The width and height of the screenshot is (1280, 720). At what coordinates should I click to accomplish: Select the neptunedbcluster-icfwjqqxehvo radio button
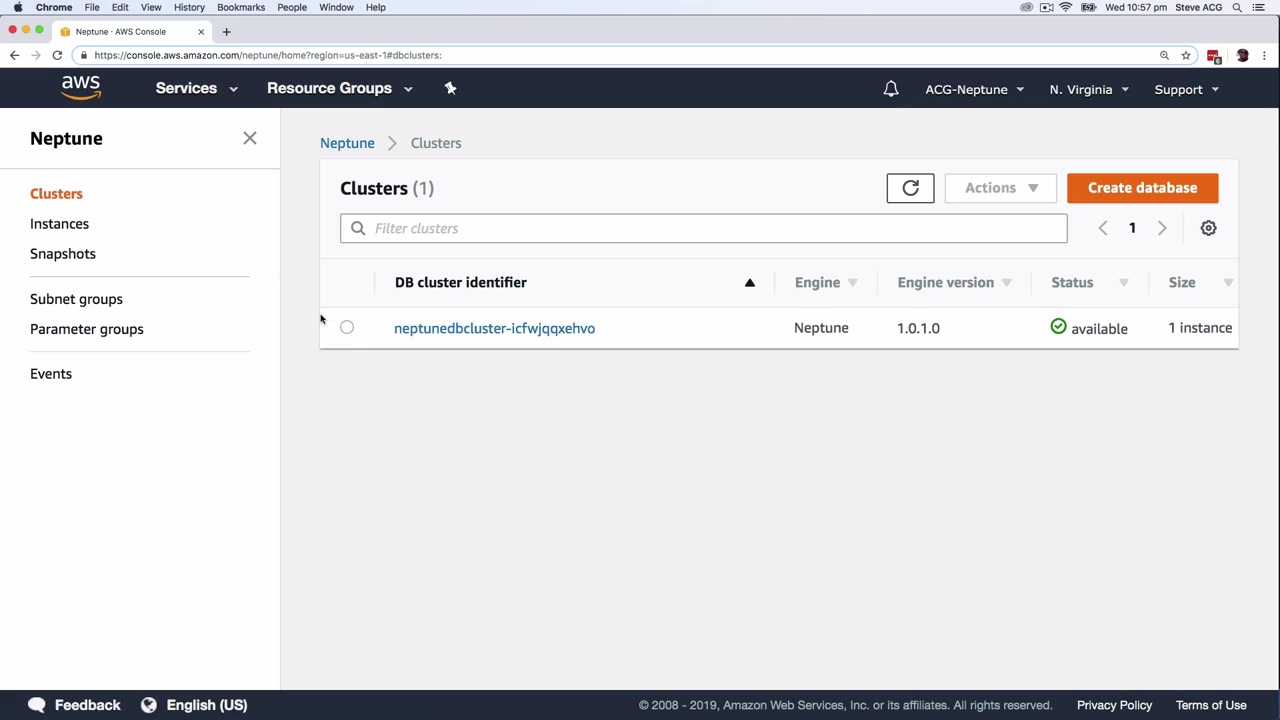coord(347,327)
